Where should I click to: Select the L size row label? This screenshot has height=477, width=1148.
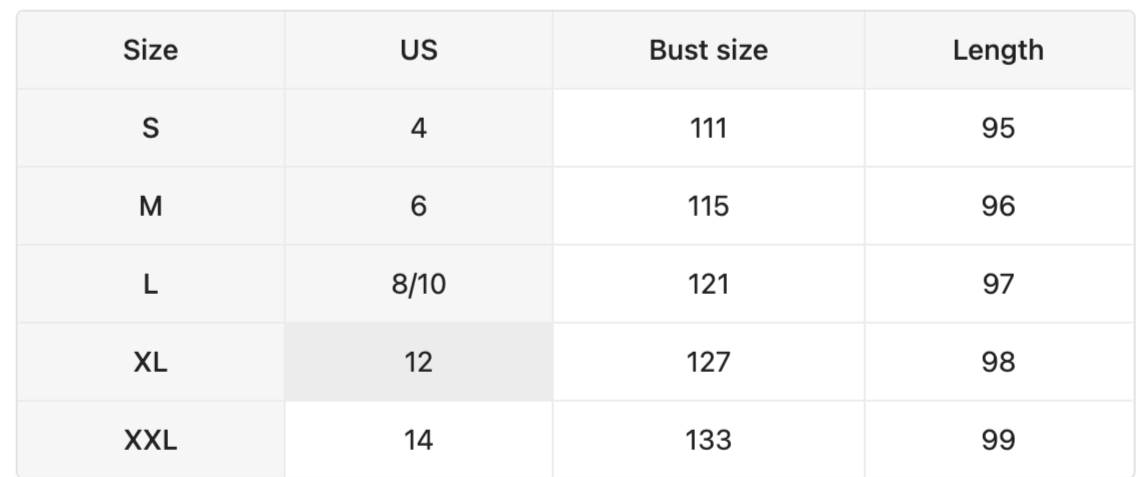pyautogui.click(x=150, y=285)
